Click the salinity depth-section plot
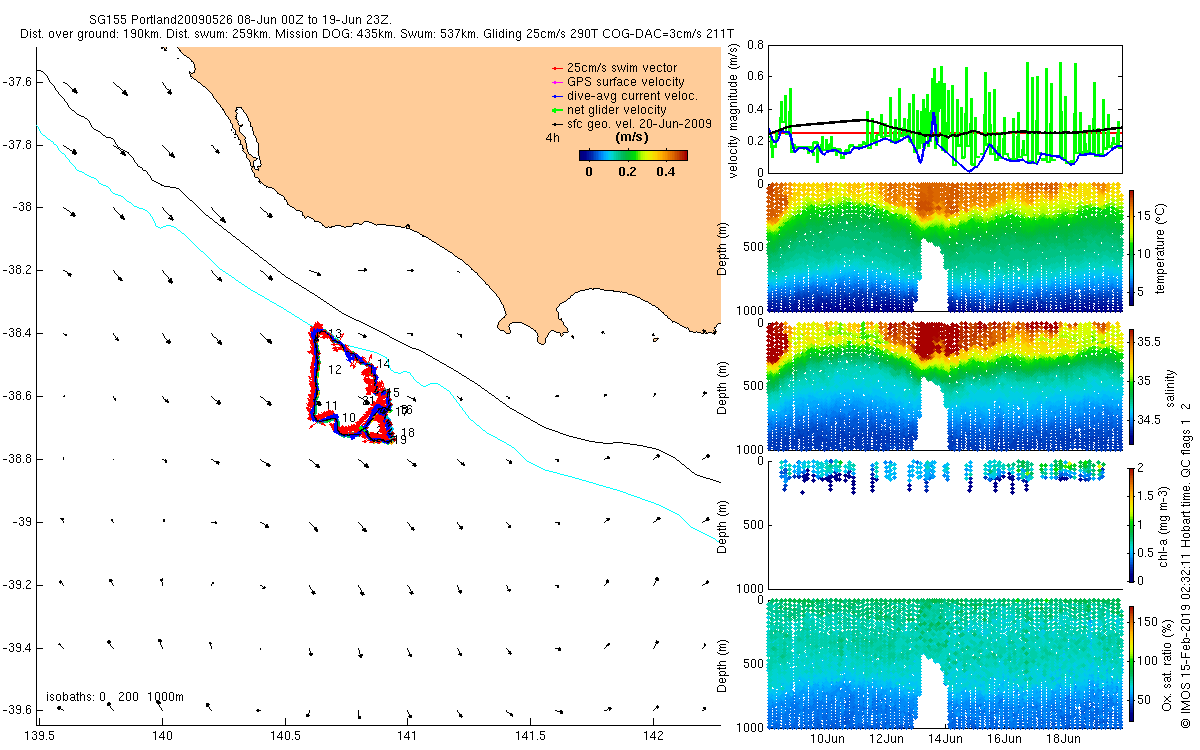The height and width of the screenshot is (750, 1200). click(x=943, y=386)
